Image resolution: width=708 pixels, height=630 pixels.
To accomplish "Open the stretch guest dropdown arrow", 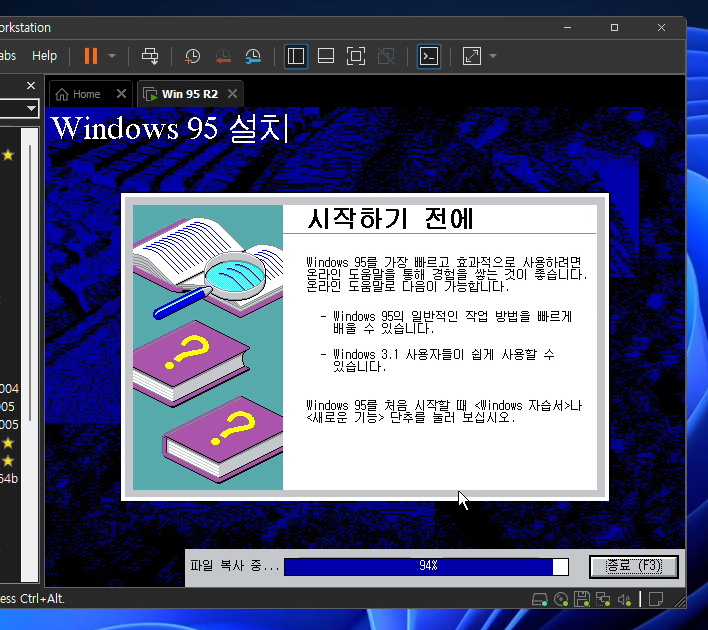I will point(493,56).
